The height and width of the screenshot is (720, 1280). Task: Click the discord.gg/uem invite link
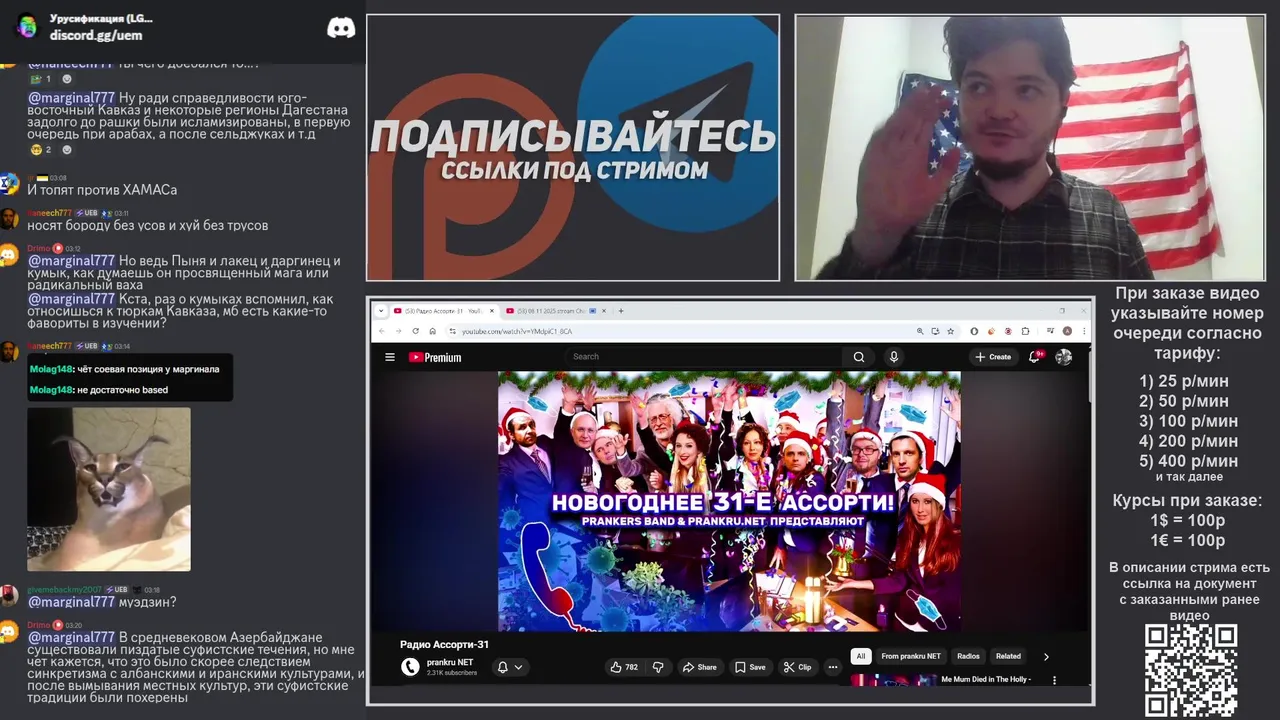click(x=96, y=35)
